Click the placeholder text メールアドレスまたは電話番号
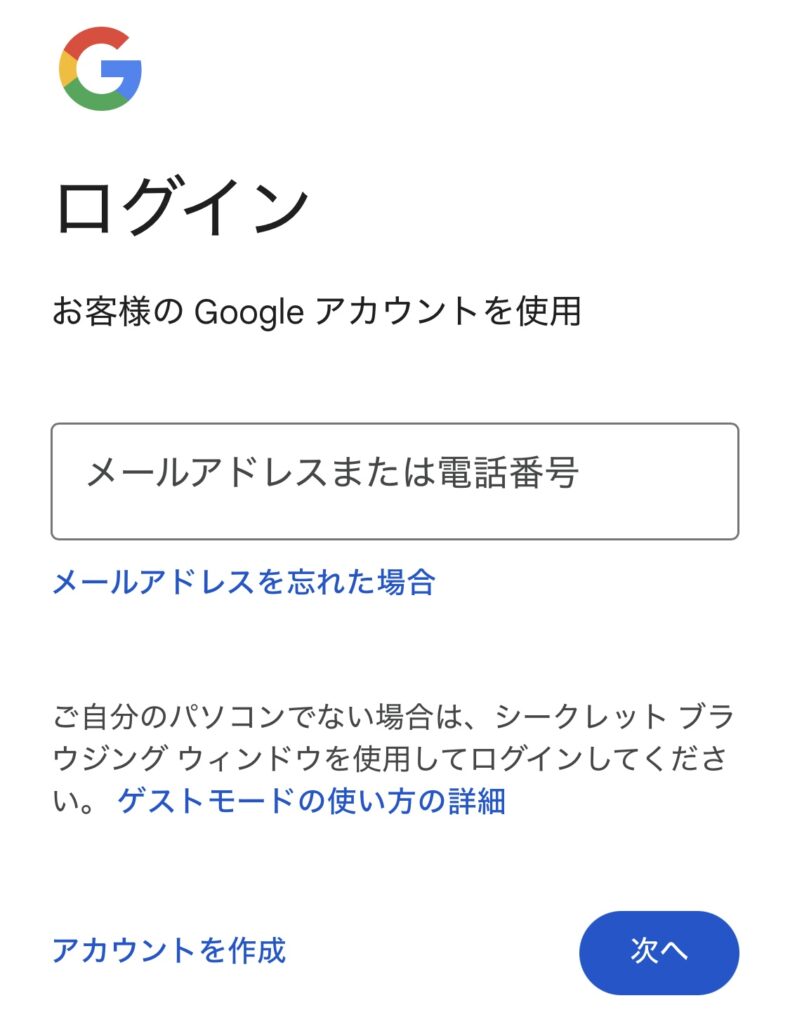This screenshot has width=790, height=1024. click(x=332, y=473)
